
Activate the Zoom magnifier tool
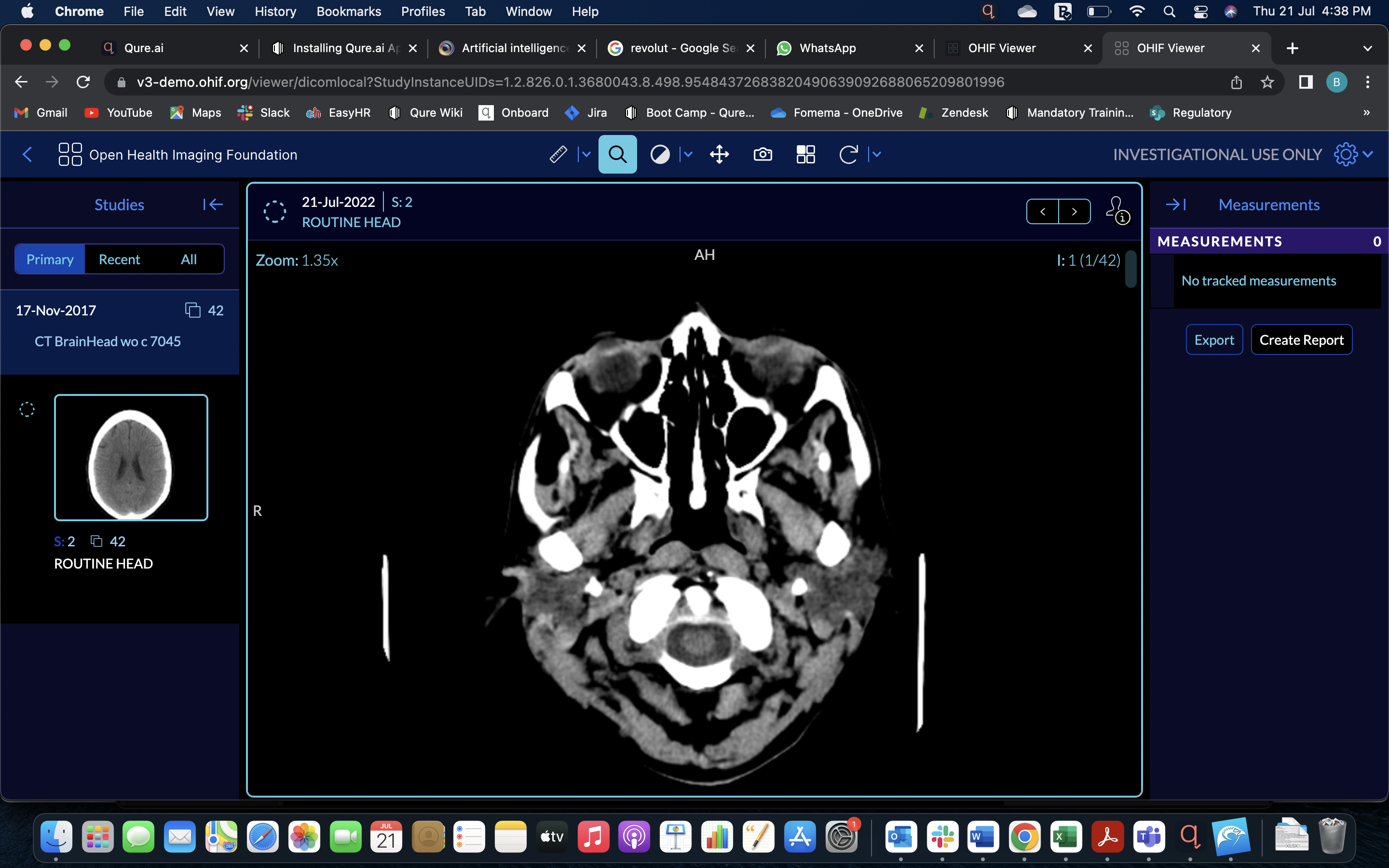[x=618, y=154]
